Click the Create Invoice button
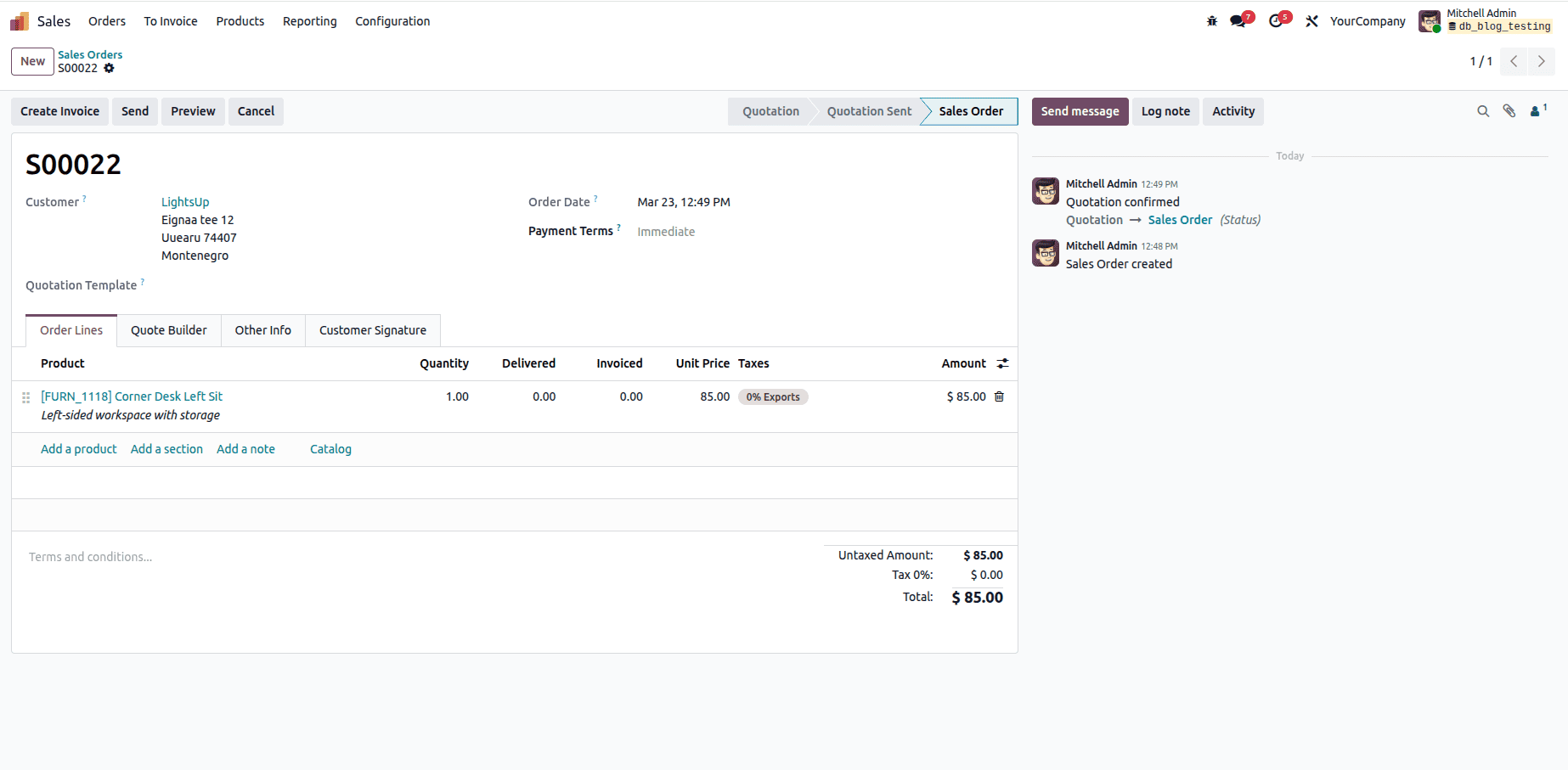The width and height of the screenshot is (1568, 770). pyautogui.click(x=59, y=111)
